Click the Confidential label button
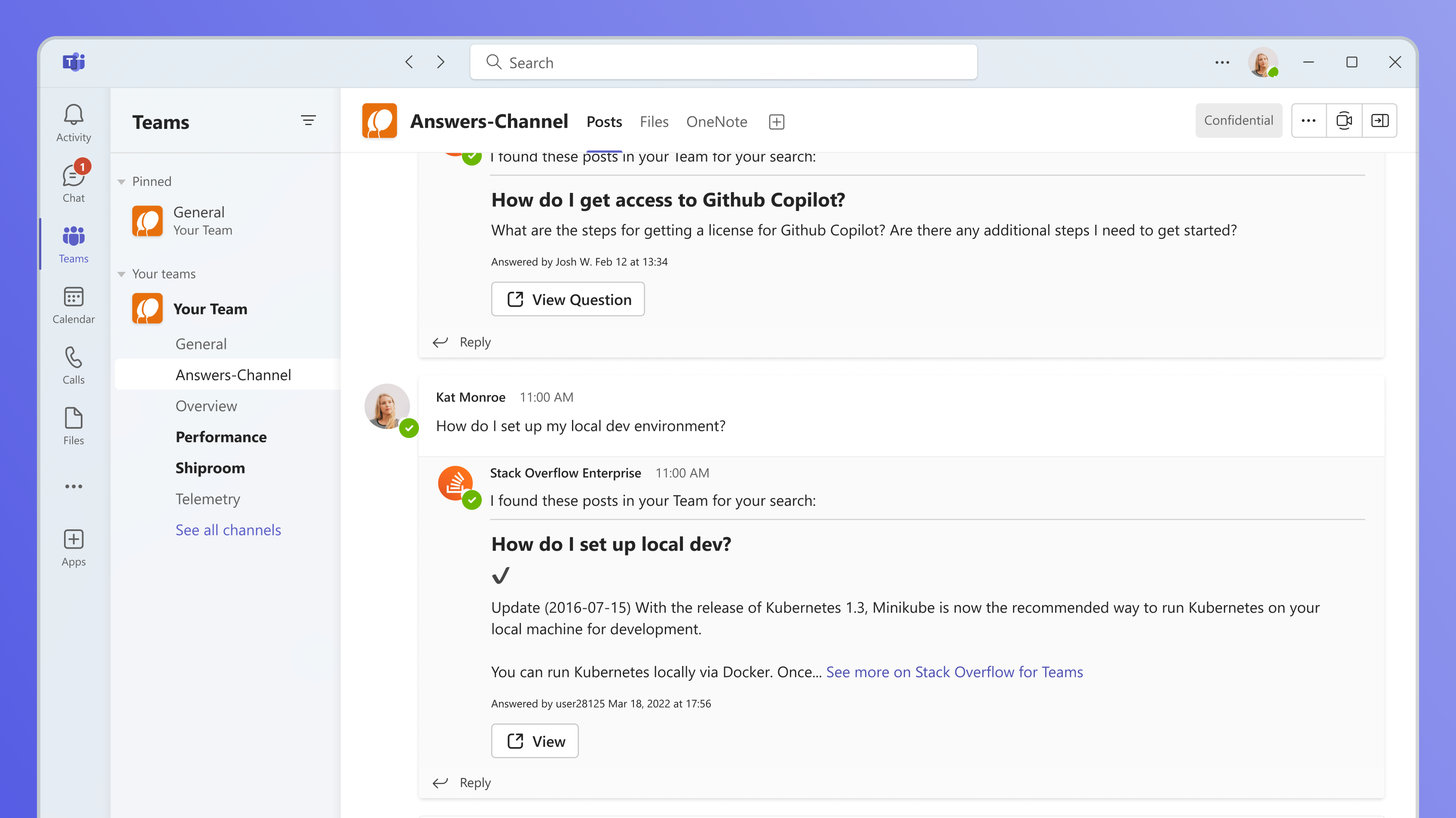 (x=1239, y=120)
